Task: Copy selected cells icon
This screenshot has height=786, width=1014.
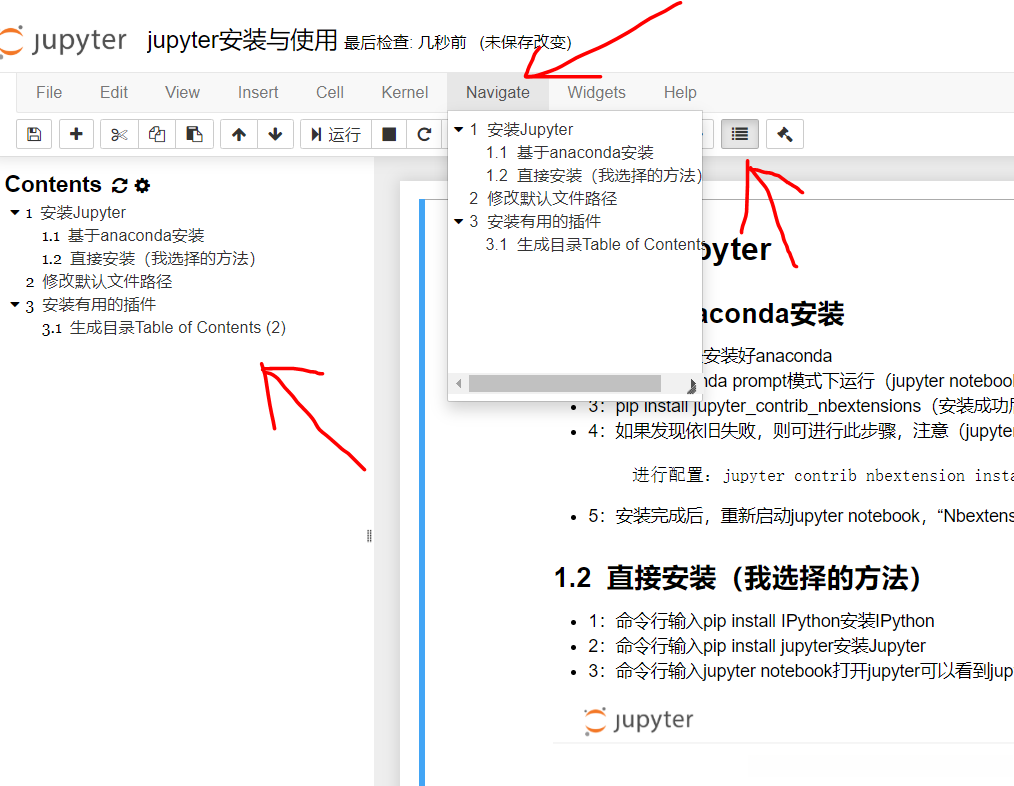Action: (x=156, y=134)
